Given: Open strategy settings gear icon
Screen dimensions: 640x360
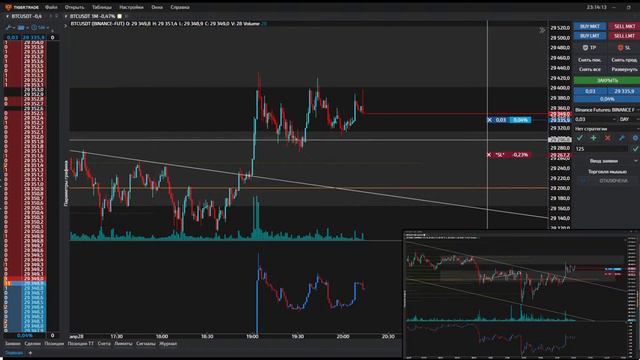Looking at the screenshot, I should [635, 138].
